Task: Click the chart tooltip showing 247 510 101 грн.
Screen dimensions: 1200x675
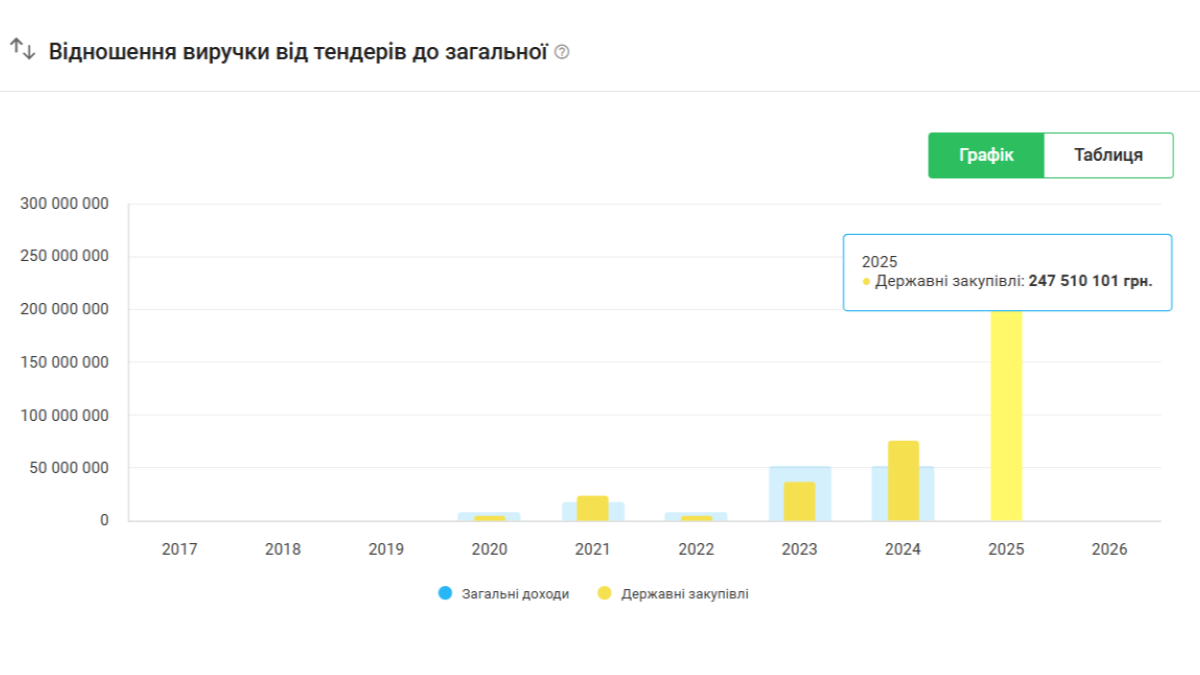Action: click(1006, 272)
